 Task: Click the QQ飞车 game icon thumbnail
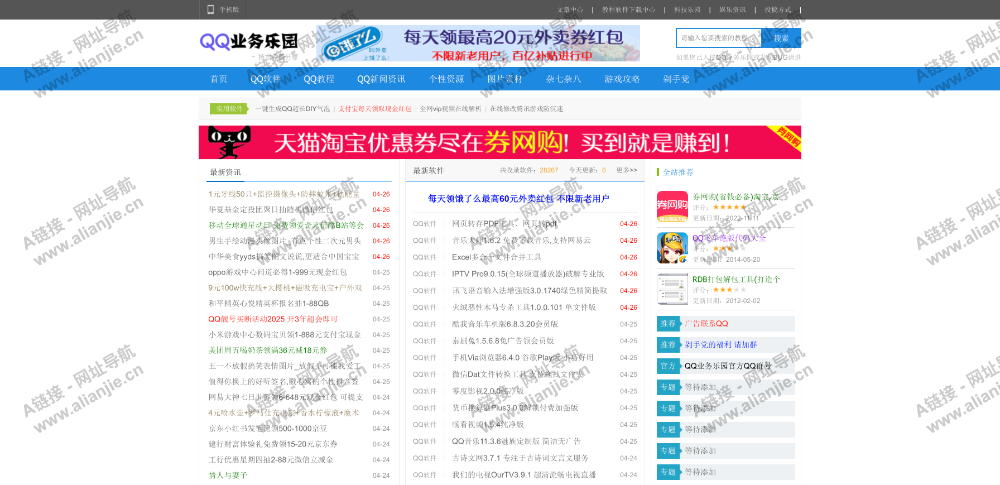(x=672, y=248)
